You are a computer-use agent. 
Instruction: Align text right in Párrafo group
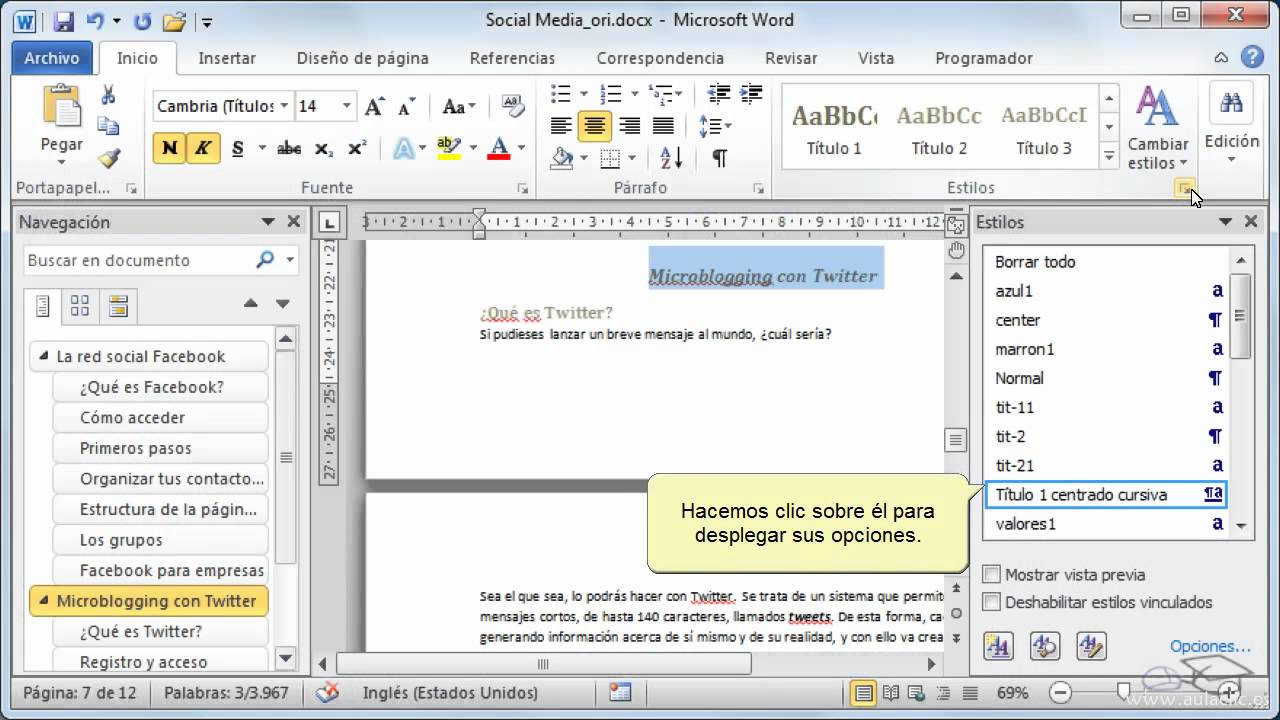pos(629,126)
